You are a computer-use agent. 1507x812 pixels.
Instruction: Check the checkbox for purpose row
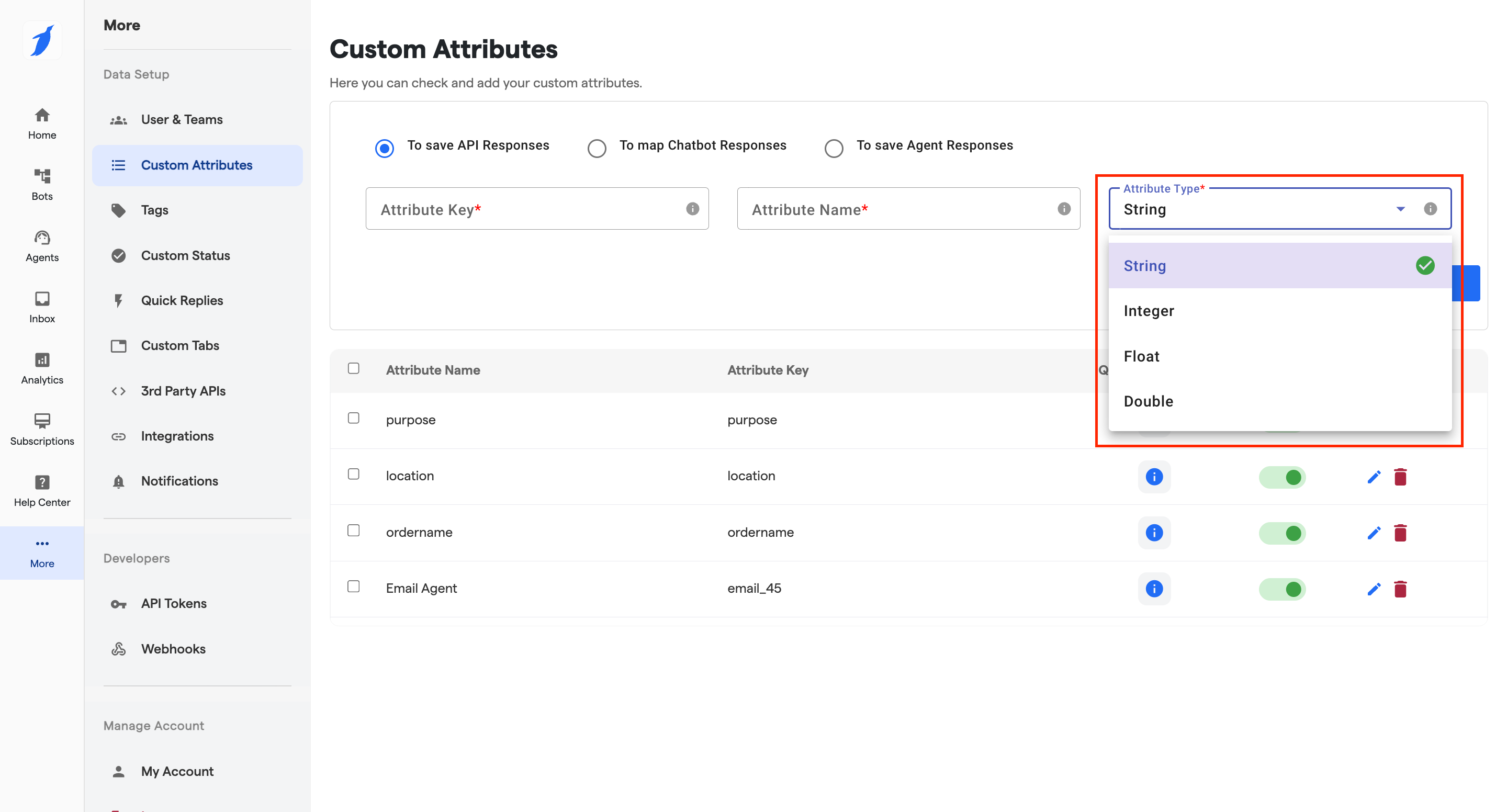click(x=353, y=418)
